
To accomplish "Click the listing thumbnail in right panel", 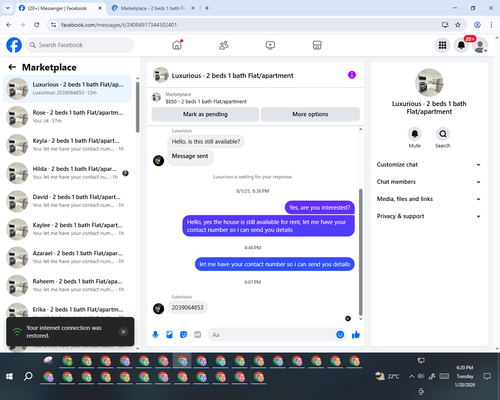I will pyautogui.click(x=429, y=83).
